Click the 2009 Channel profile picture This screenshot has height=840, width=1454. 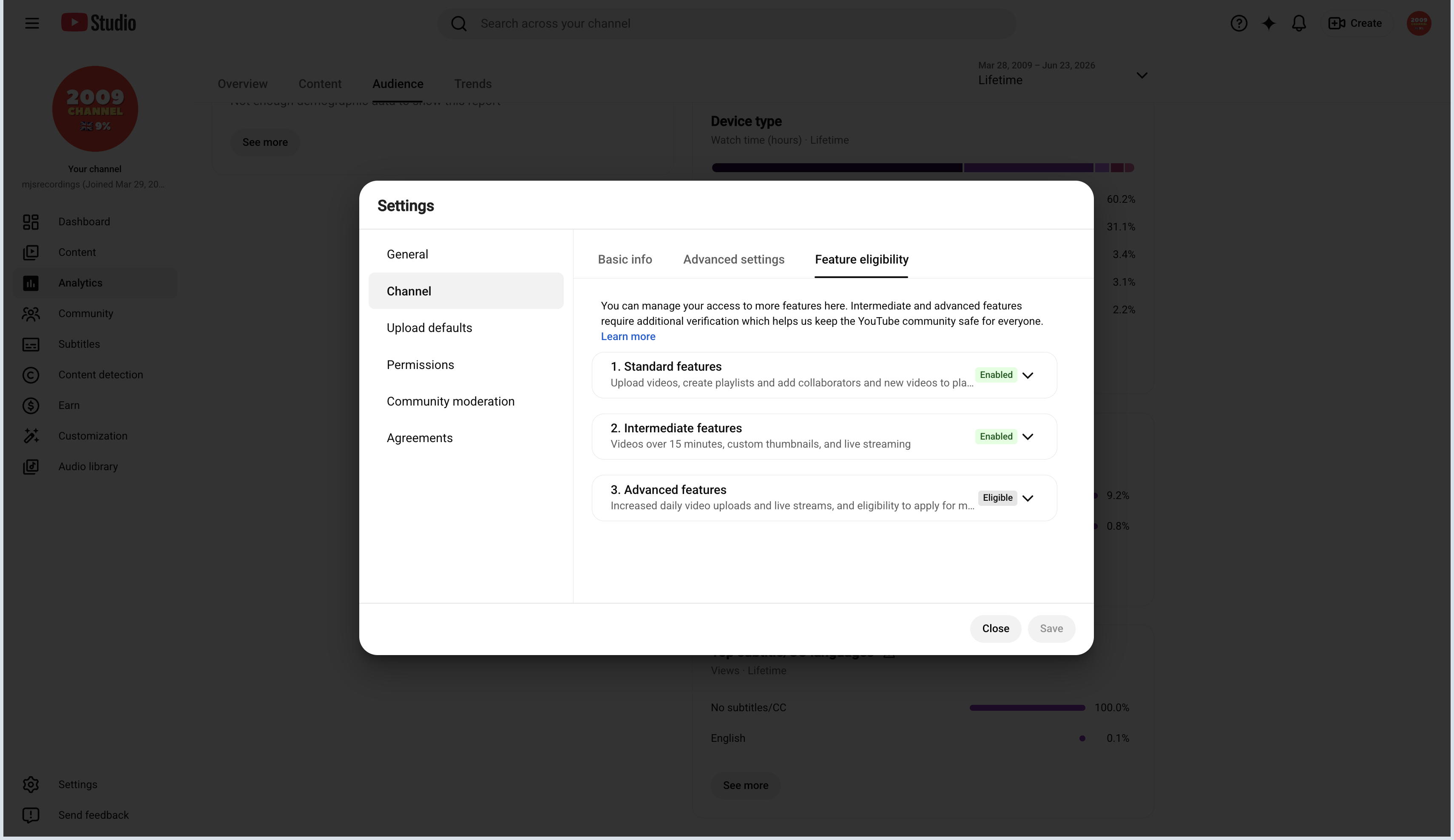95,109
